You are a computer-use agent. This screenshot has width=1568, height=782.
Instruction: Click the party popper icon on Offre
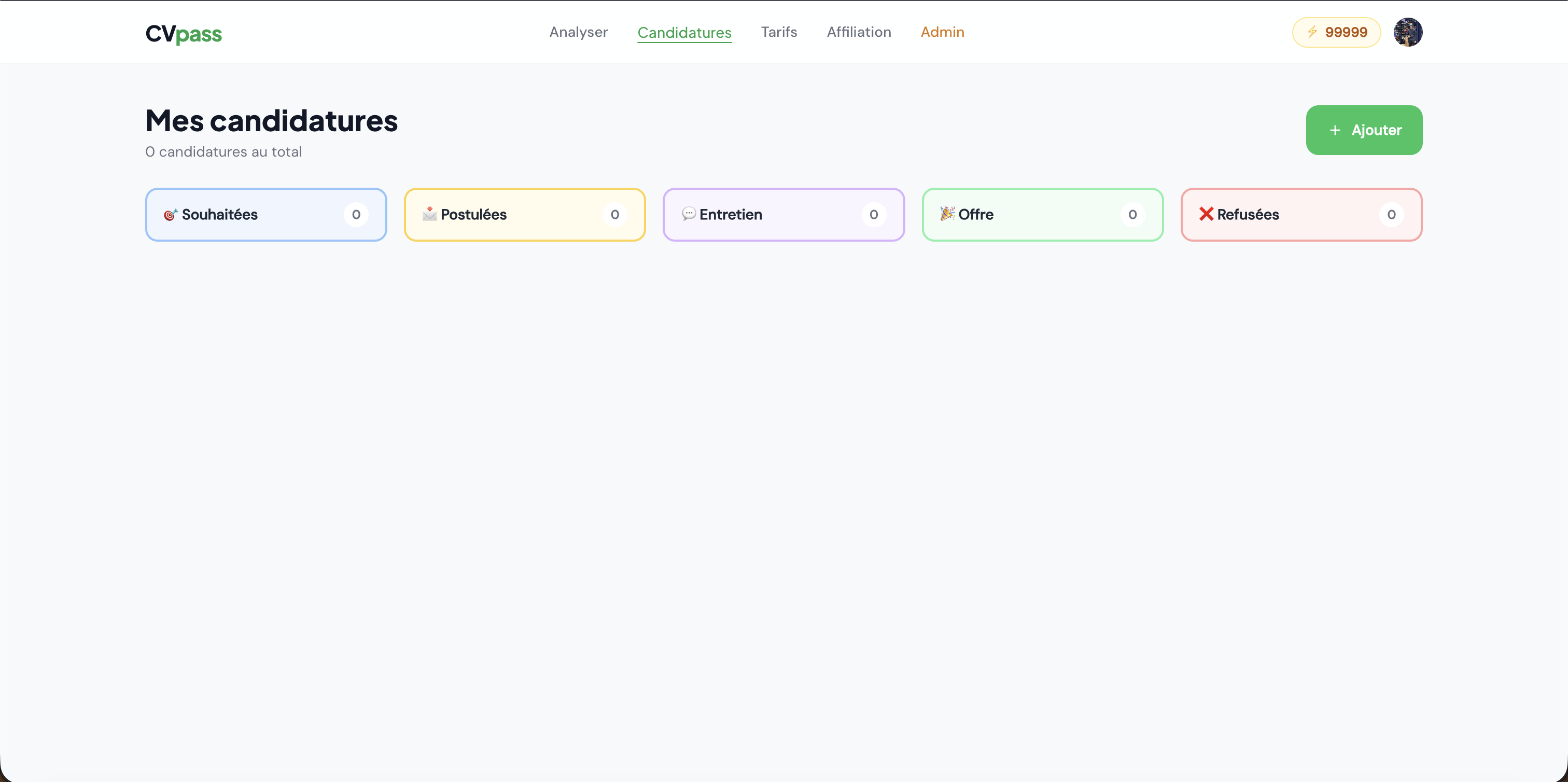(947, 214)
